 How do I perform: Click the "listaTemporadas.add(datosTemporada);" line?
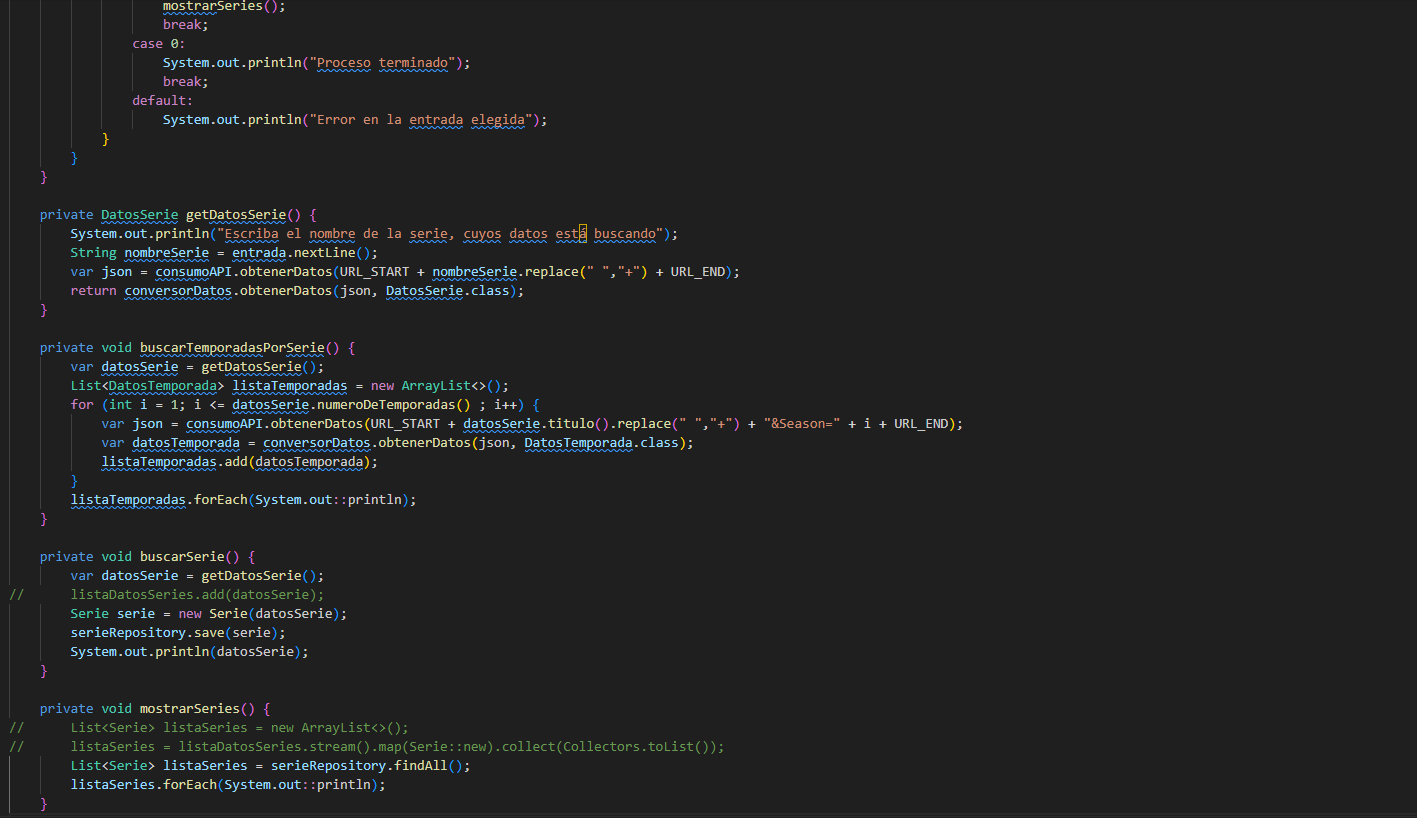(240, 461)
